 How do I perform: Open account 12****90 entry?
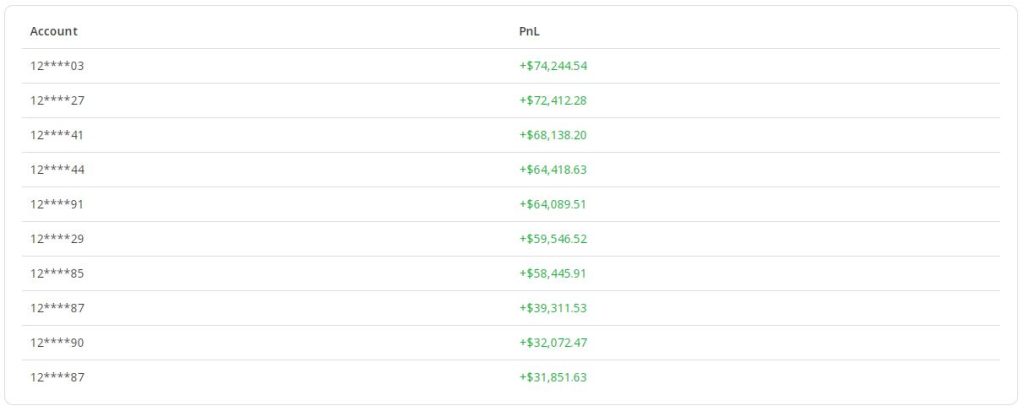(x=57, y=342)
